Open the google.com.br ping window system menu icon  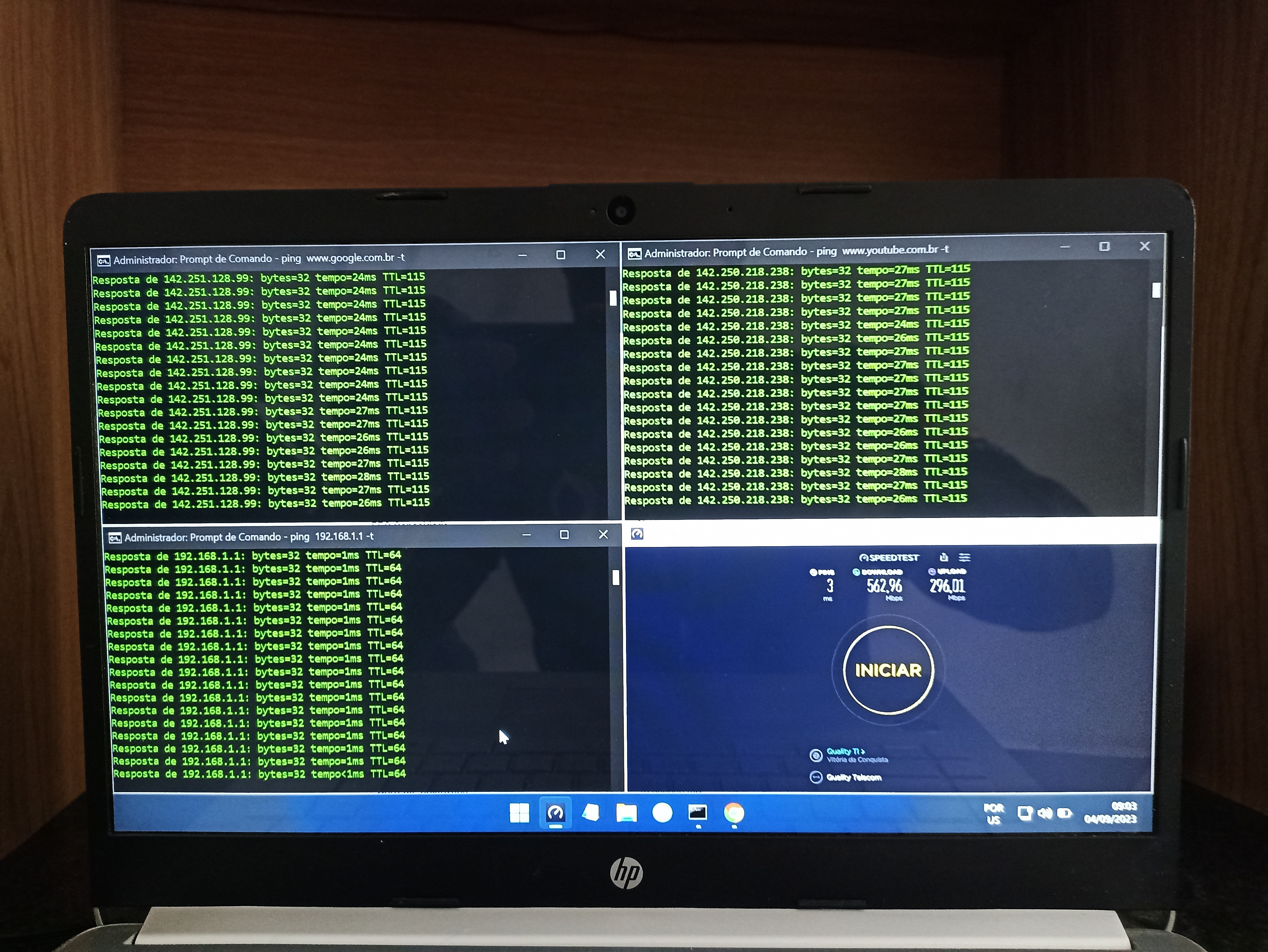pyautogui.click(x=103, y=261)
